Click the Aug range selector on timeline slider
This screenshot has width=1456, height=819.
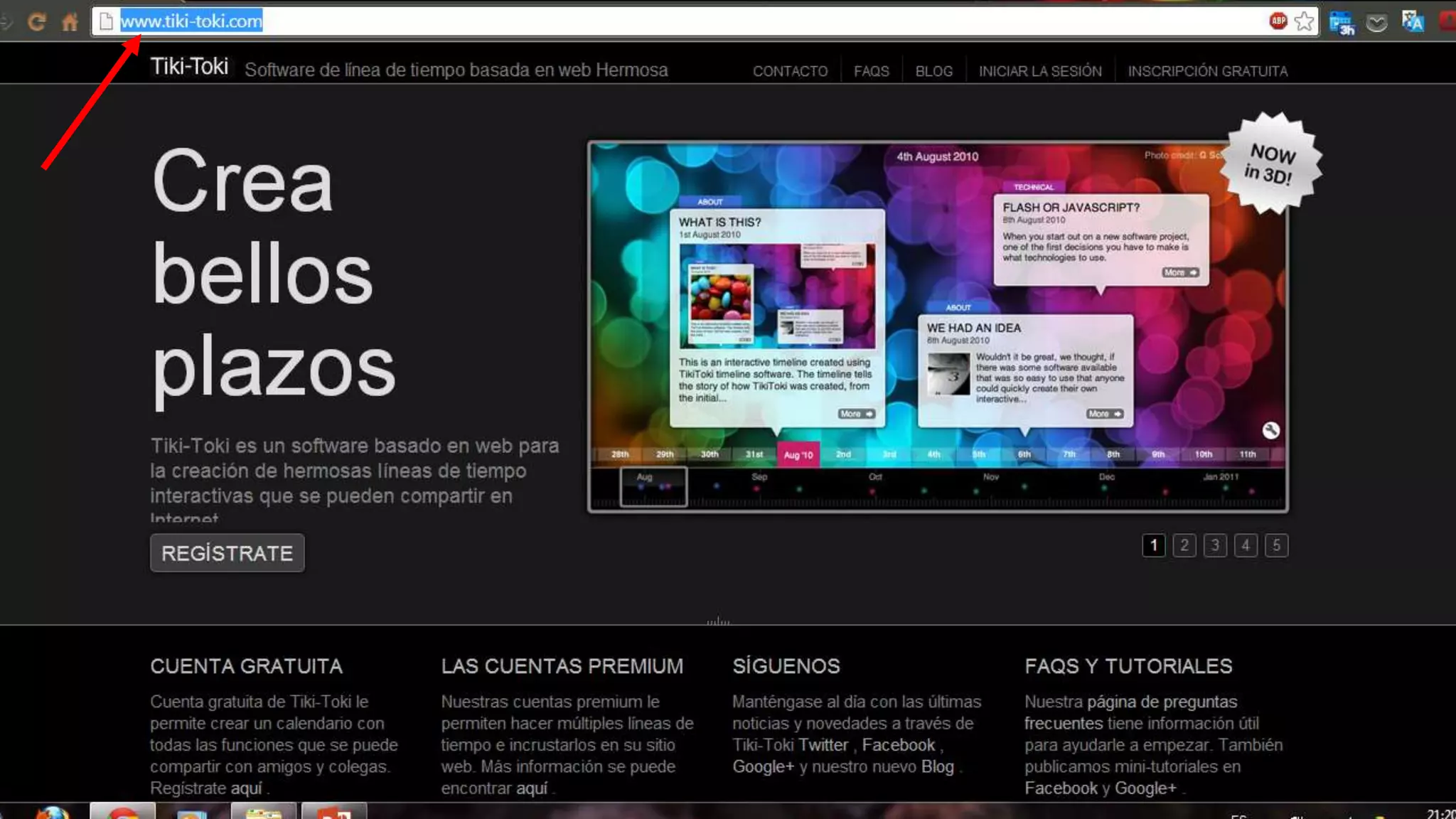tap(653, 486)
